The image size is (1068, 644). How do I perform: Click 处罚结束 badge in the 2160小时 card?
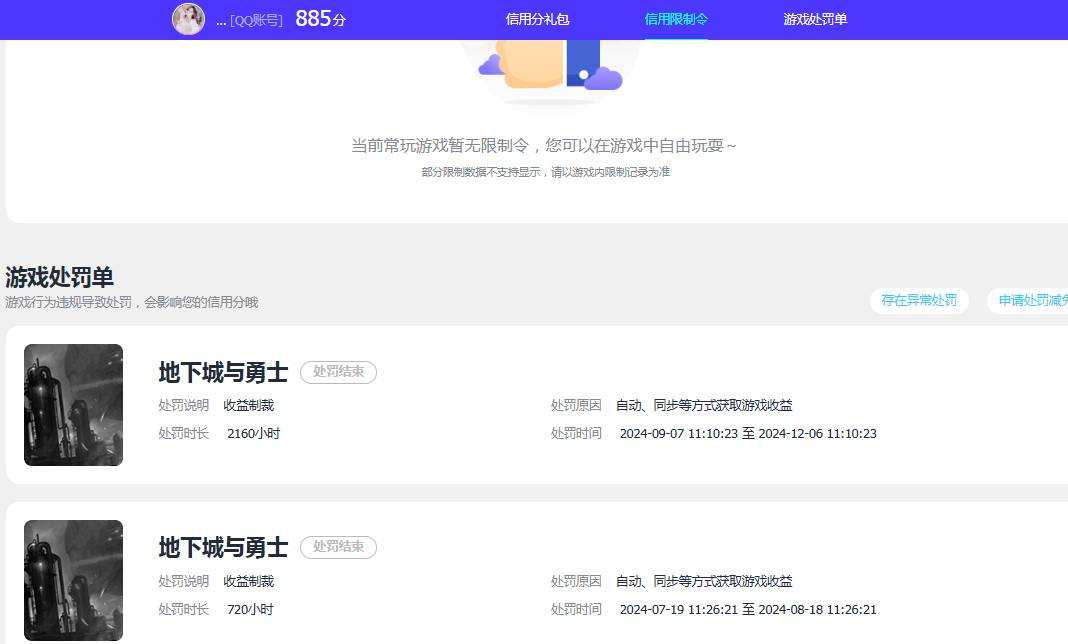339,372
